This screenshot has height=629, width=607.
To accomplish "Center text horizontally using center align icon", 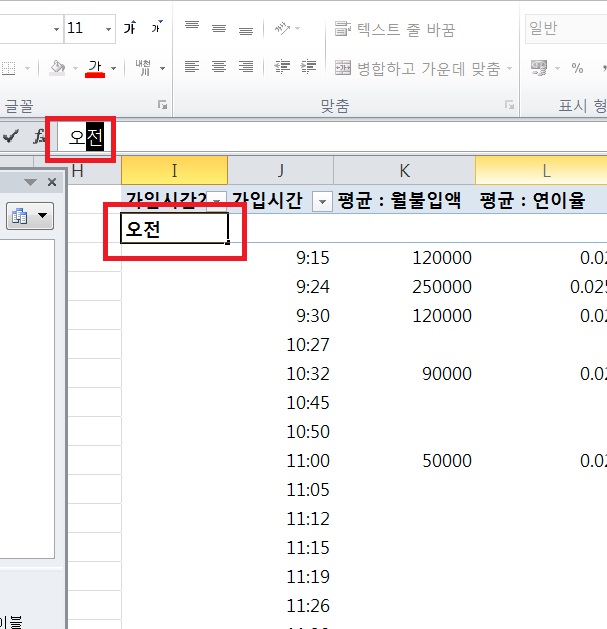I will (219, 68).
